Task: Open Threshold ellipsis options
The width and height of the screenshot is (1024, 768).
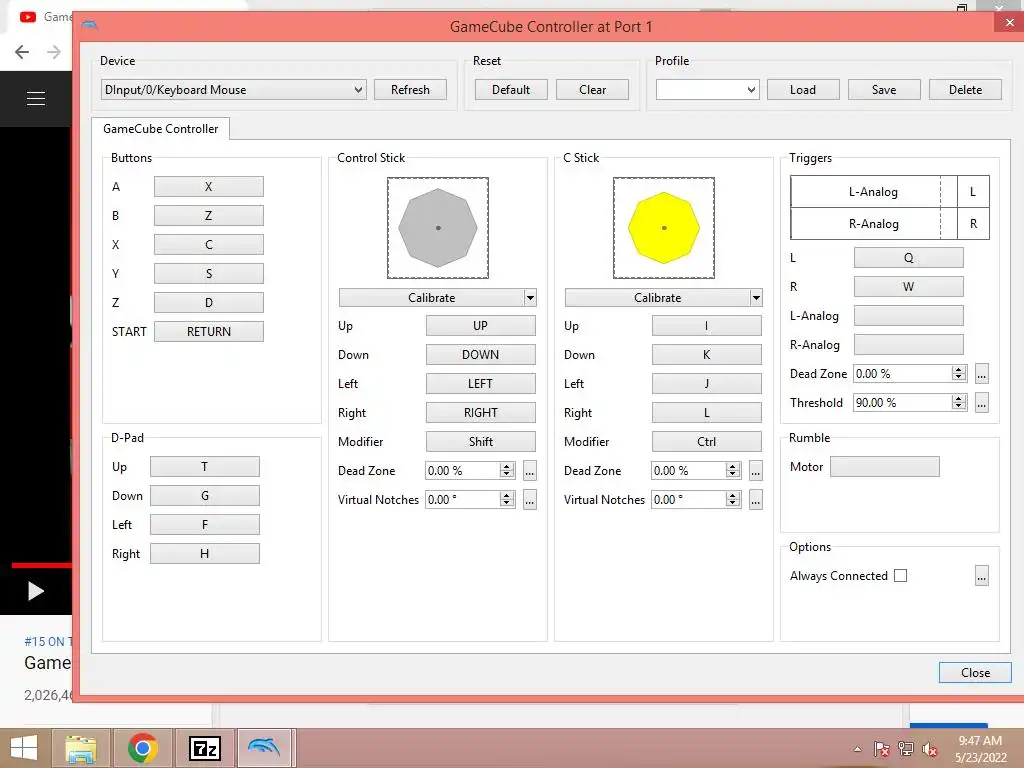Action: coord(982,403)
